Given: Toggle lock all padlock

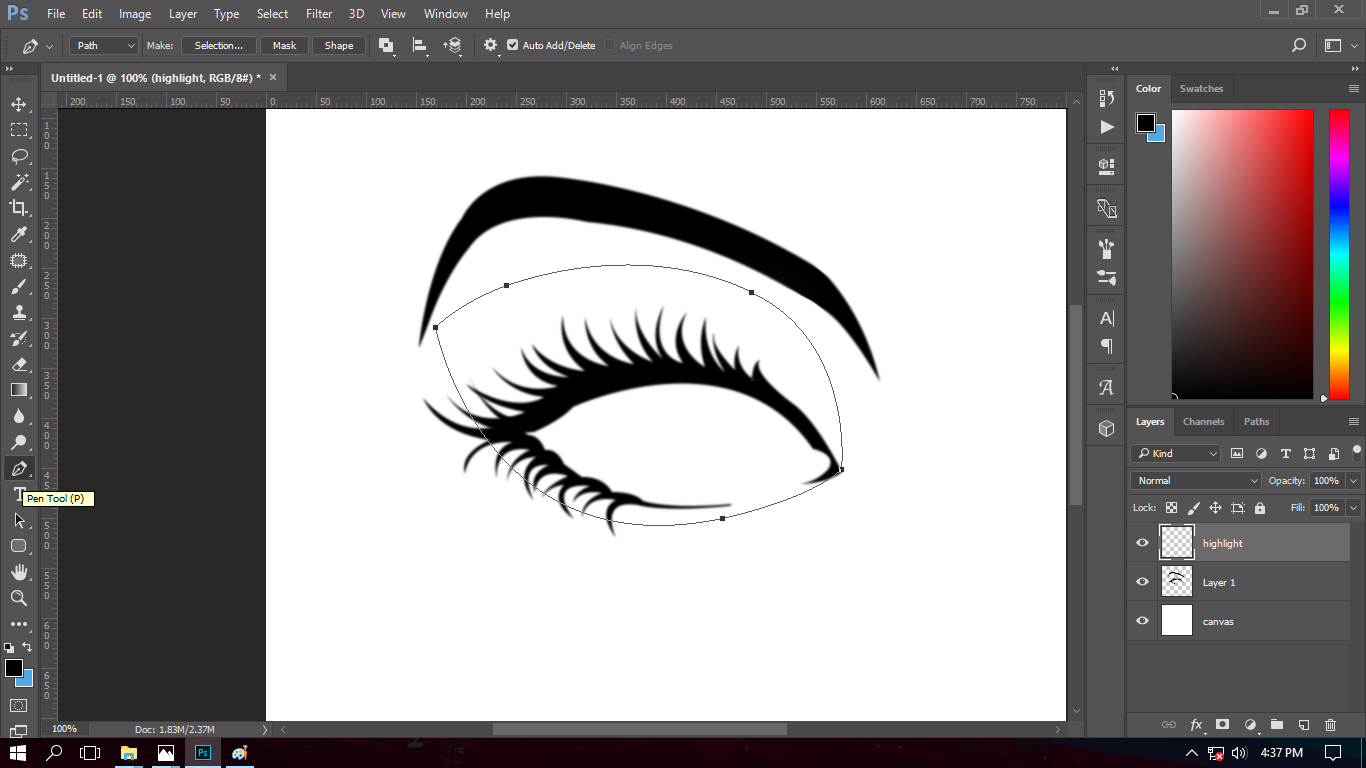Looking at the screenshot, I should click(x=1259, y=508).
